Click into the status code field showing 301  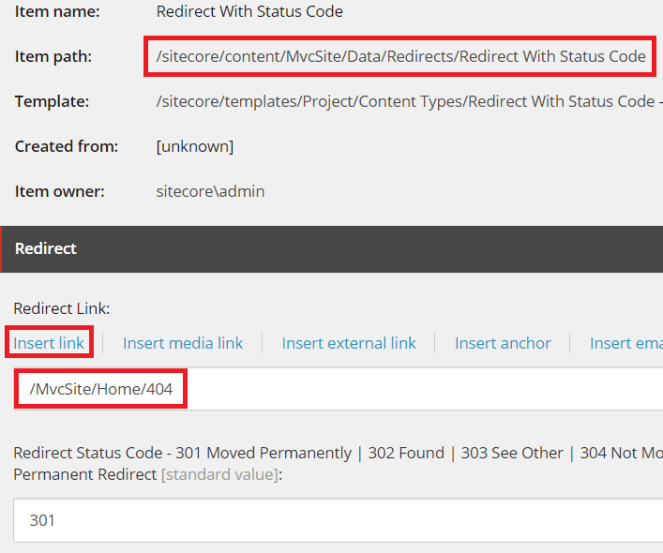[x=340, y=521]
